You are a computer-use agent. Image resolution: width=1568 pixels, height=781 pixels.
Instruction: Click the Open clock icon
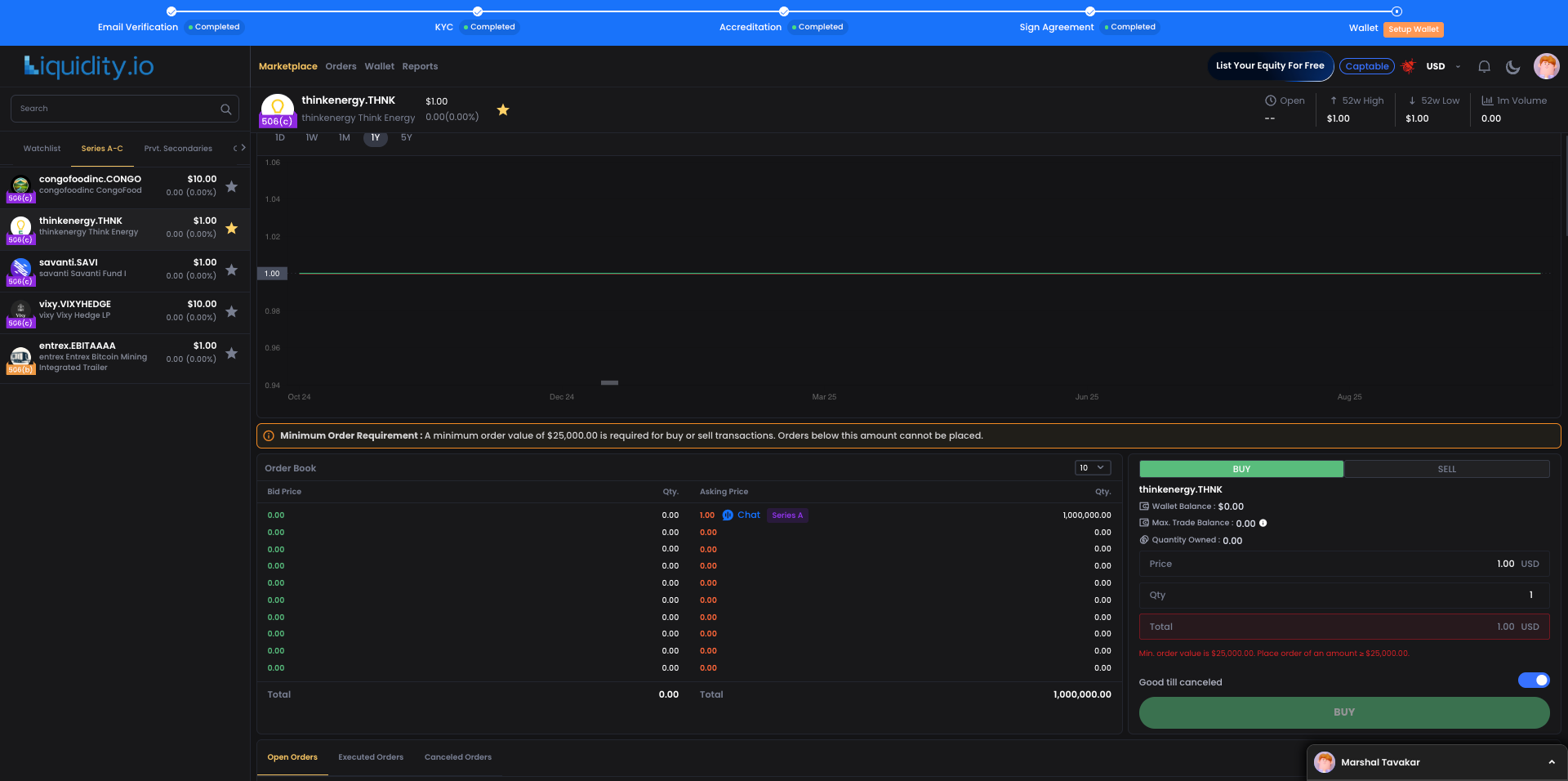1271,100
